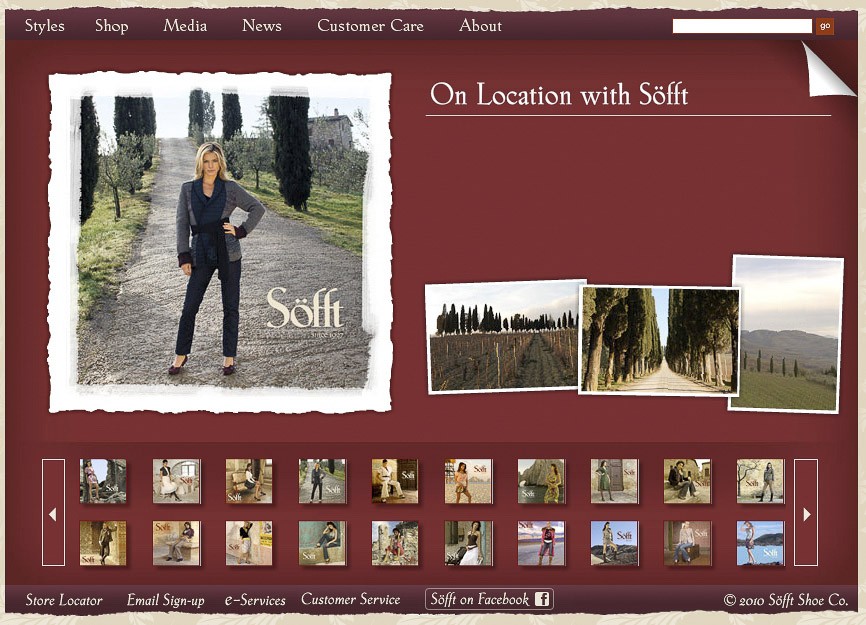Show previous thumbnails with the left arrow
Image resolution: width=866 pixels, height=625 pixels.
(x=53, y=512)
